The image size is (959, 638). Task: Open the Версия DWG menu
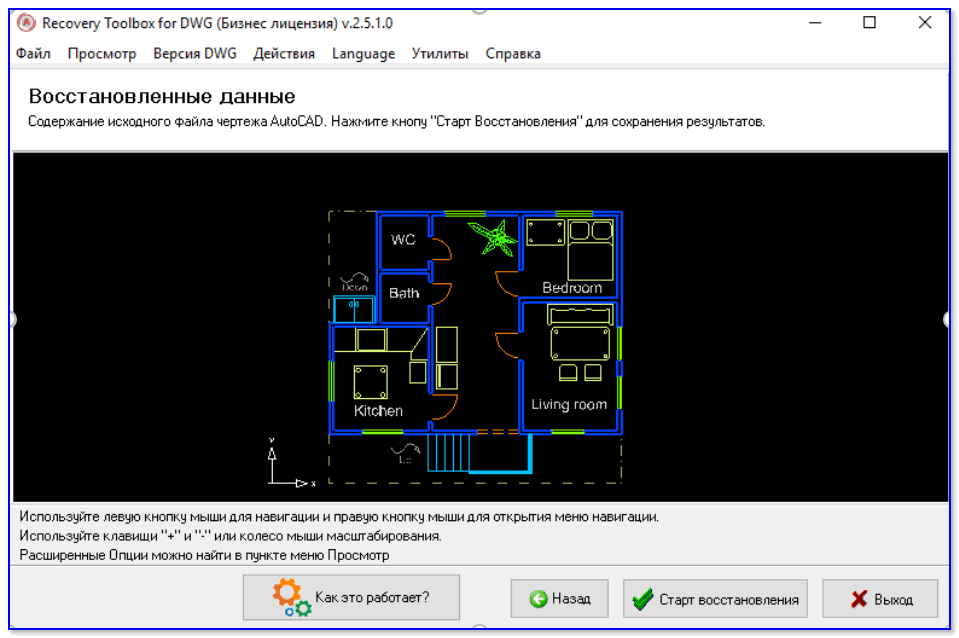point(194,54)
